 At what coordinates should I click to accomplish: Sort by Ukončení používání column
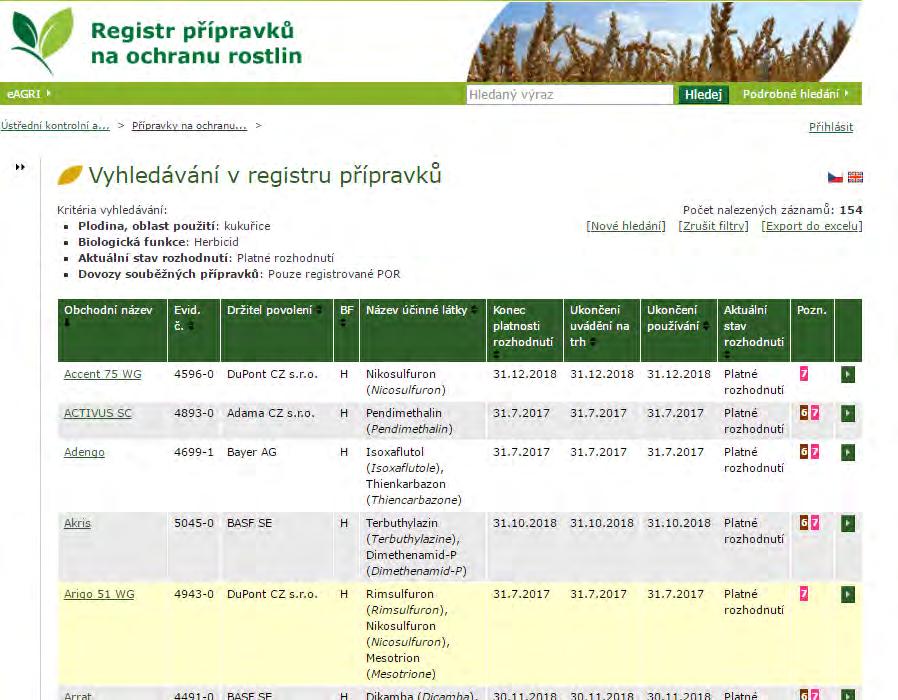(706, 326)
